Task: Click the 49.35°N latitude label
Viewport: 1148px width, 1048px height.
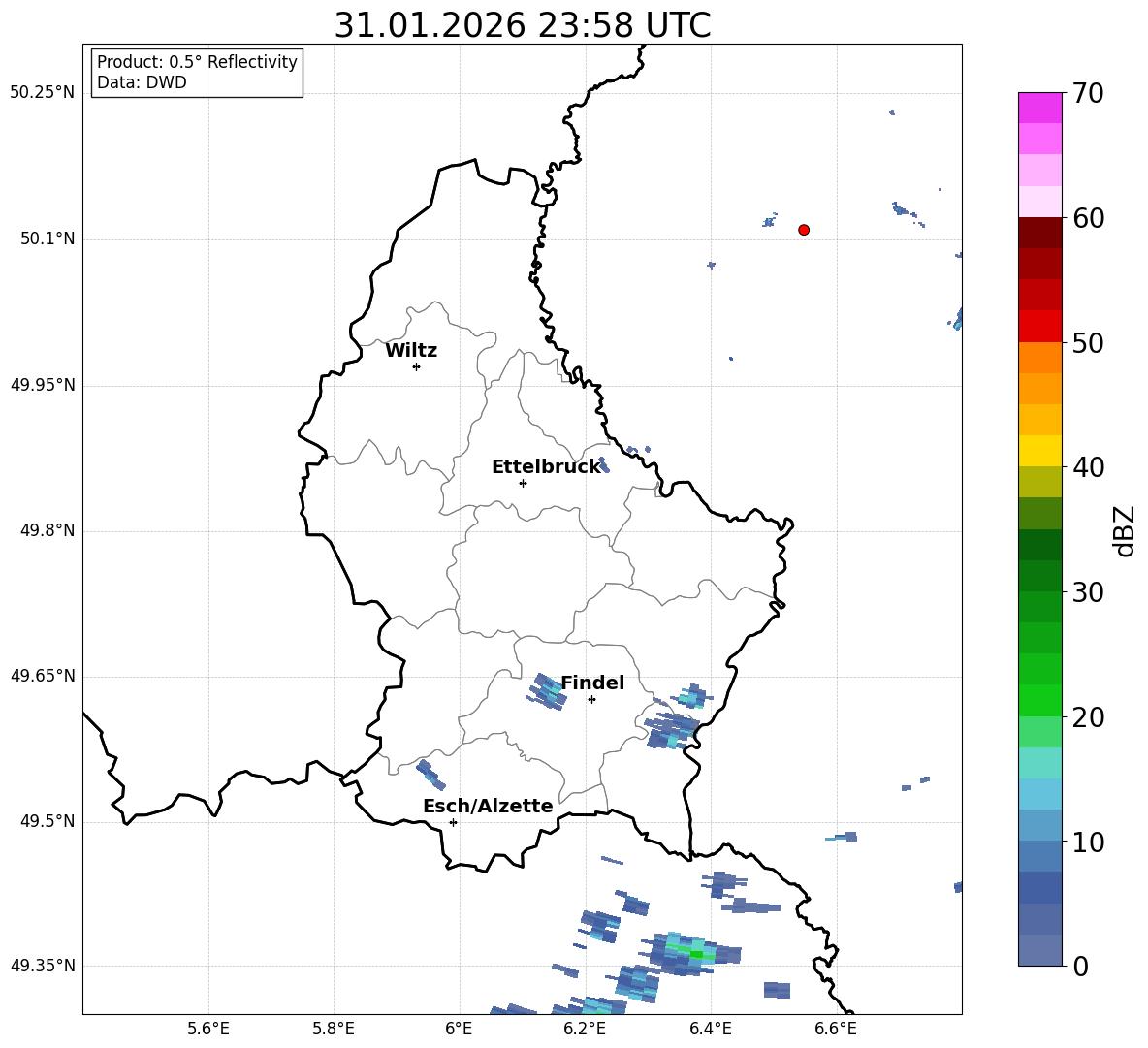Action: pyautogui.click(x=43, y=966)
